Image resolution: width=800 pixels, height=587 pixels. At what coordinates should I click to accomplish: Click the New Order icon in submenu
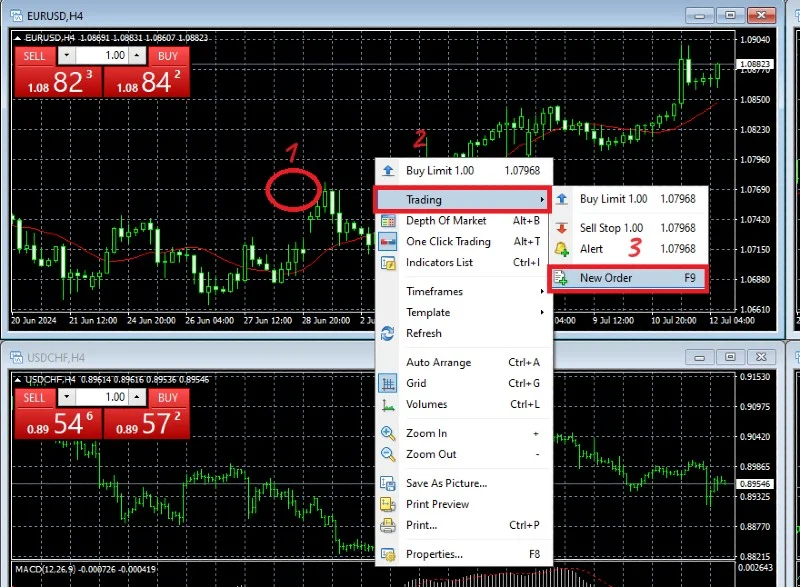pos(561,278)
